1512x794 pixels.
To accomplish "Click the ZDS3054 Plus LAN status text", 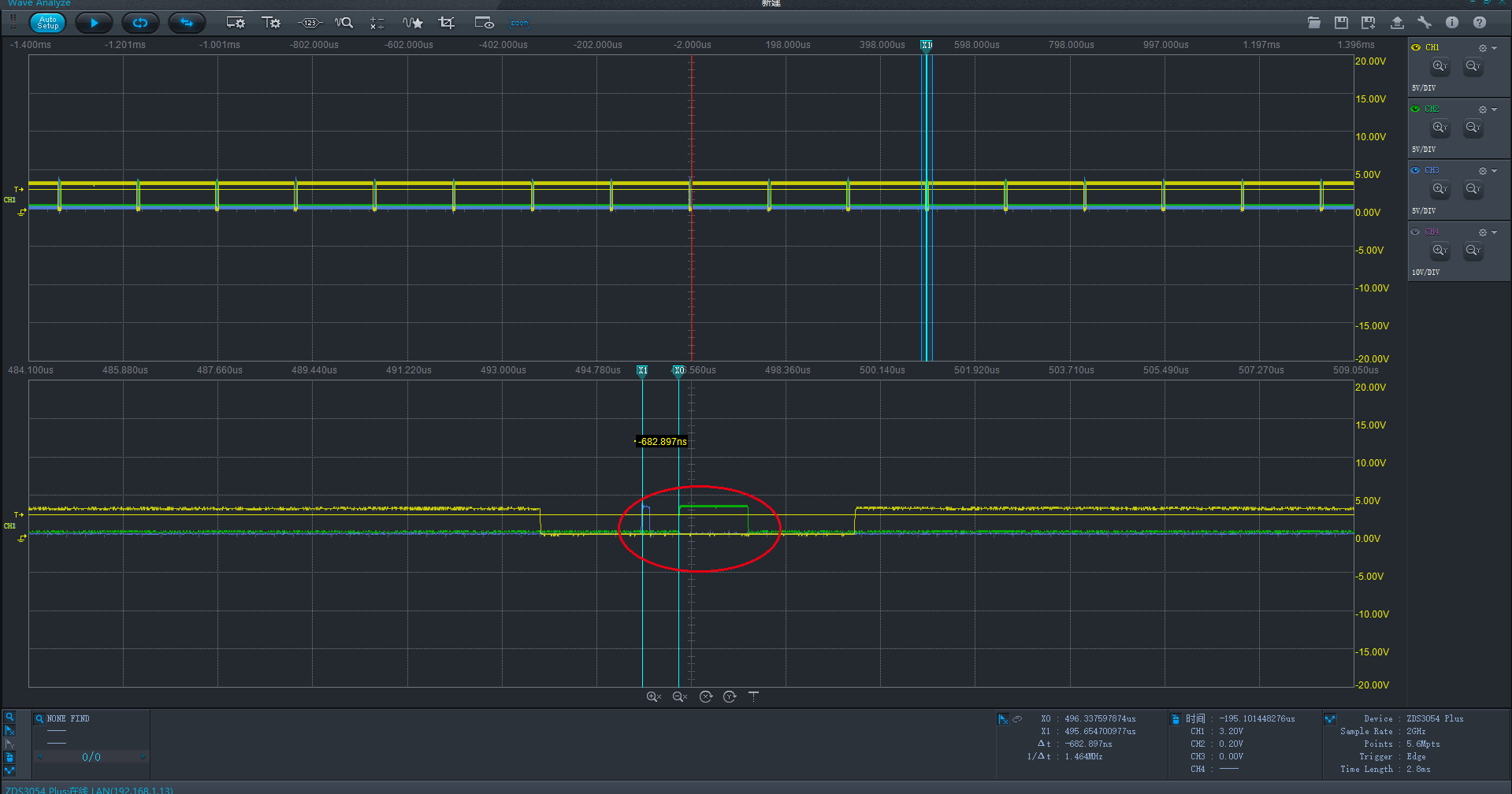I will (89, 789).
